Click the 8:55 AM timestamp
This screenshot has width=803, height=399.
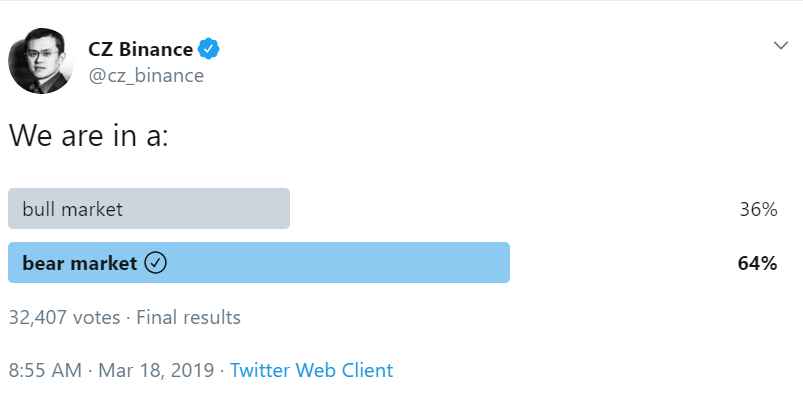tap(45, 370)
